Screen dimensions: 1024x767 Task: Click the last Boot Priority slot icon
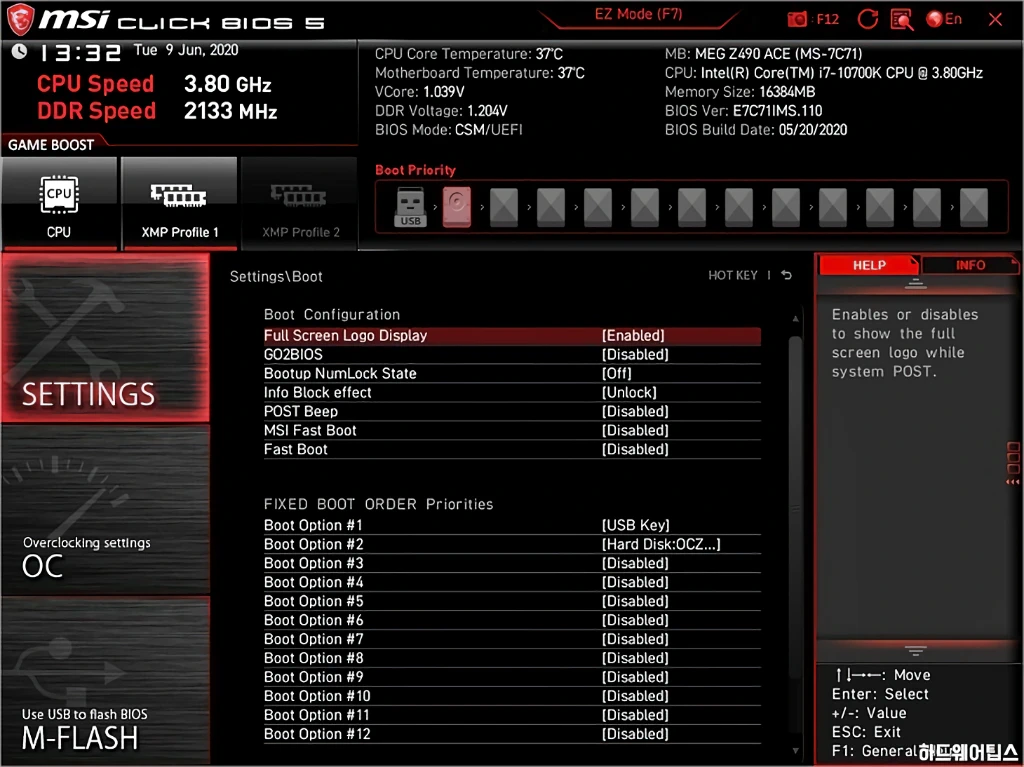[x=974, y=207]
